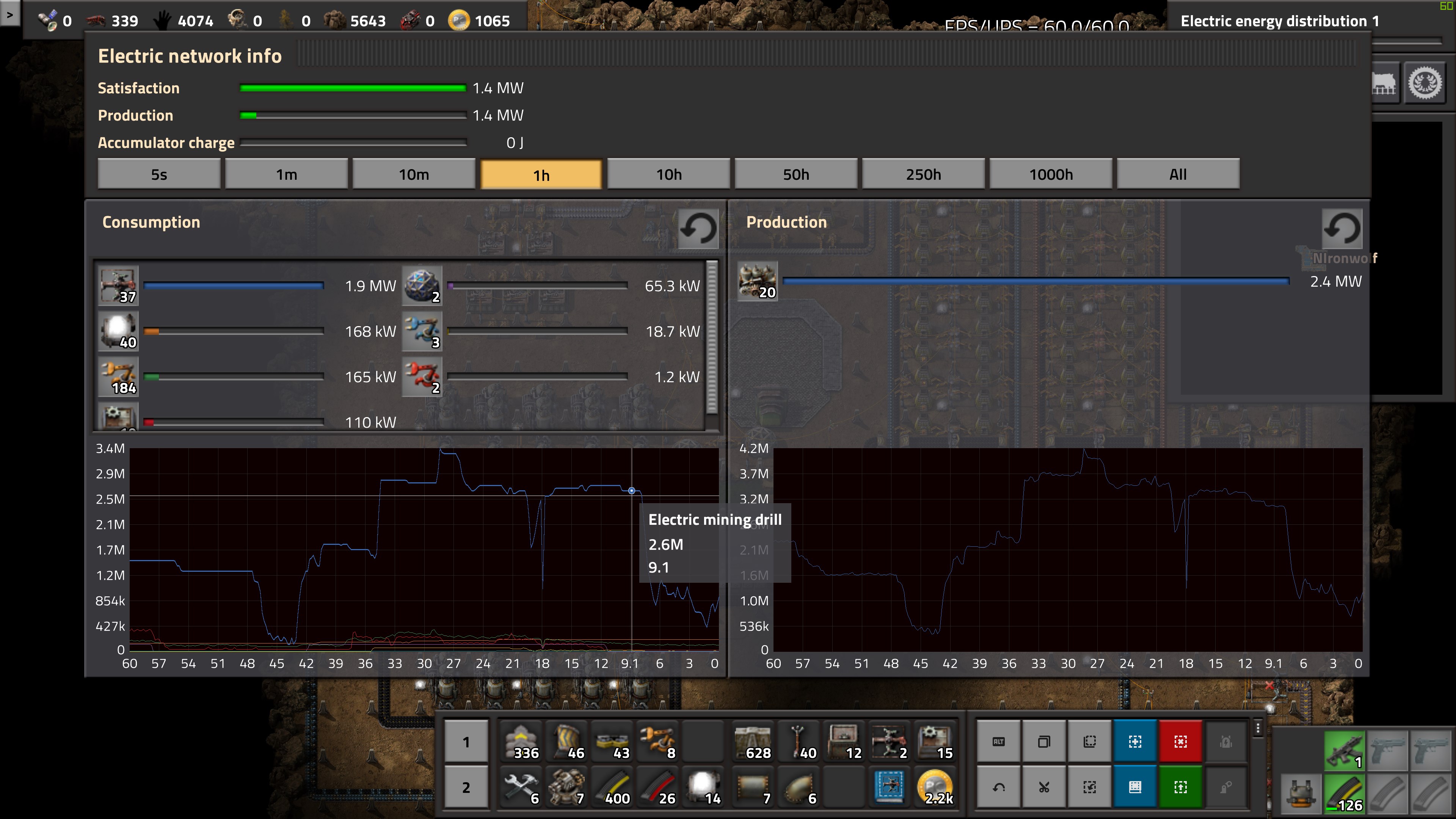Select the red deconstruction planner shortcut
This screenshot has height=819, width=1456.
[x=1180, y=742]
